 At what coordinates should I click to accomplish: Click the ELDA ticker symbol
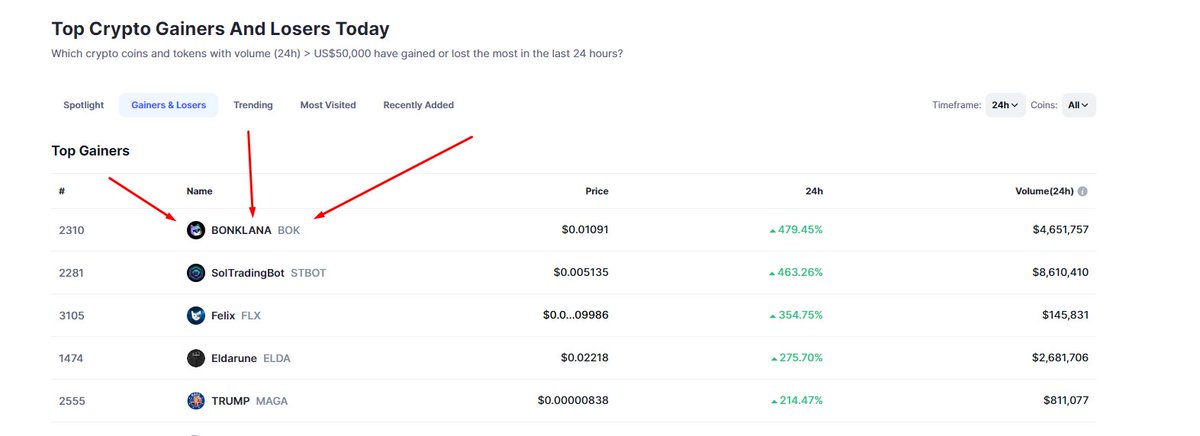(x=277, y=358)
